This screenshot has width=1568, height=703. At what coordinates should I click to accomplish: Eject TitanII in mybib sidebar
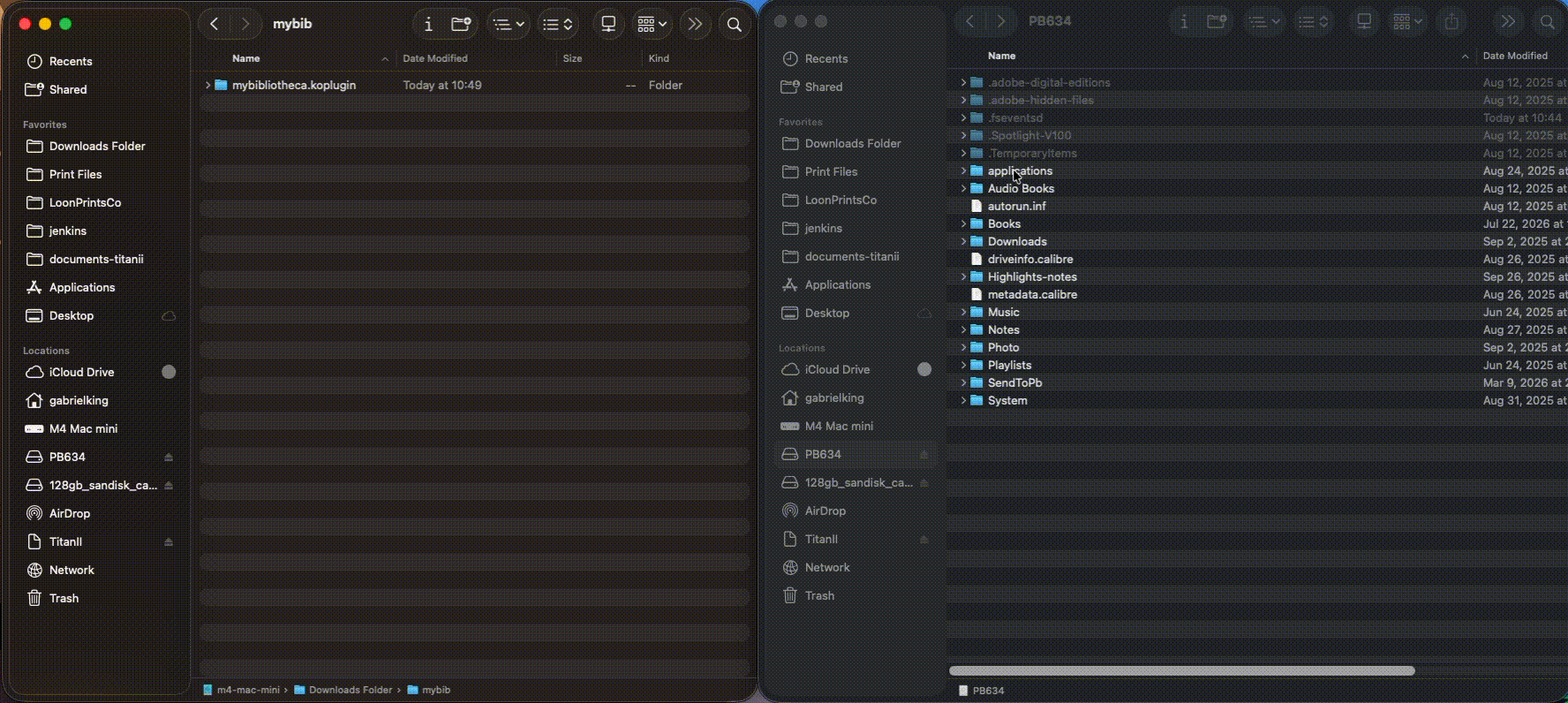click(169, 541)
